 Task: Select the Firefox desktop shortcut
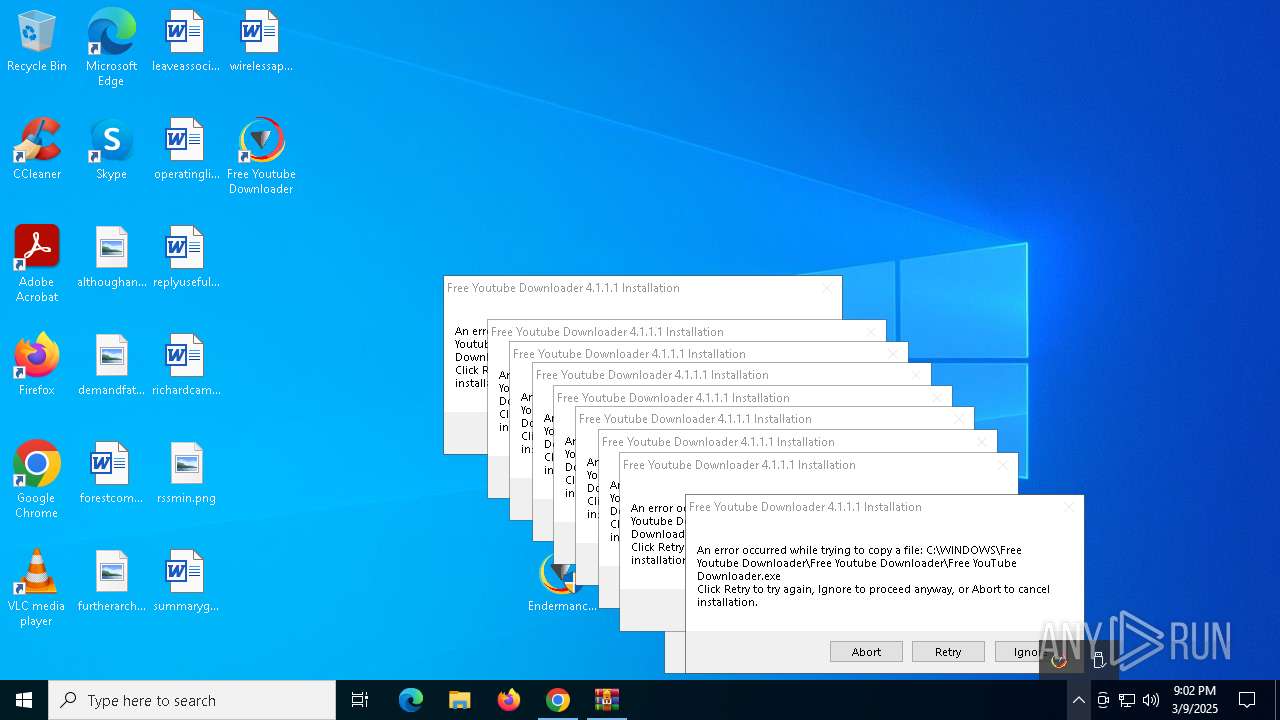point(37,365)
